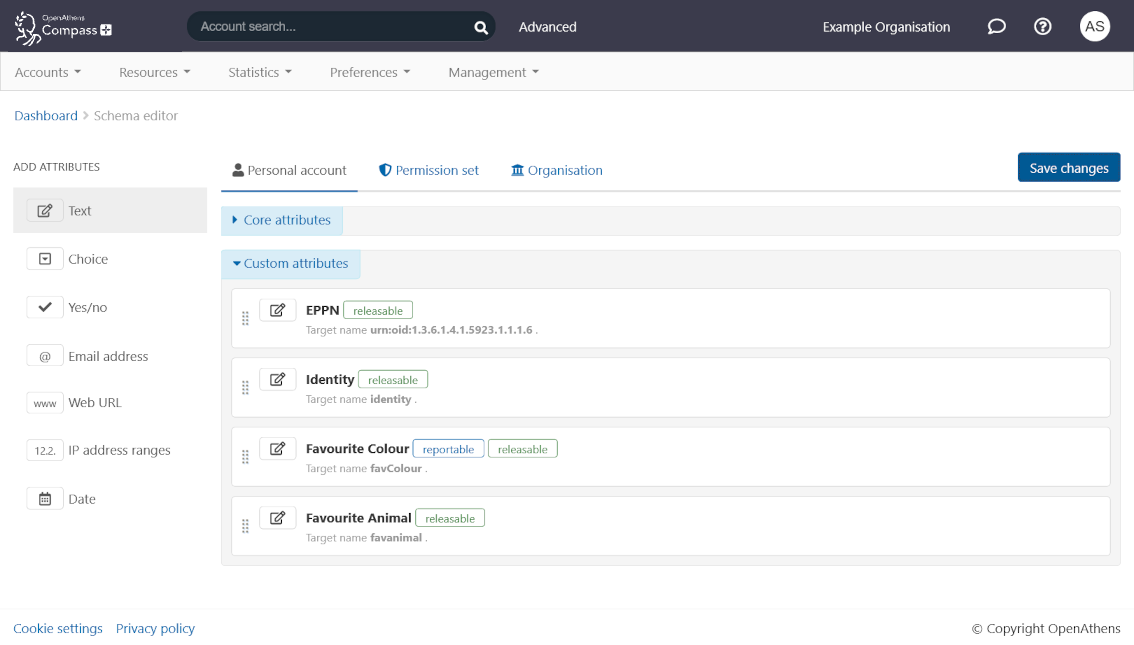
Task: Select the Yes/no checkmark attribute icon
Action: point(45,308)
